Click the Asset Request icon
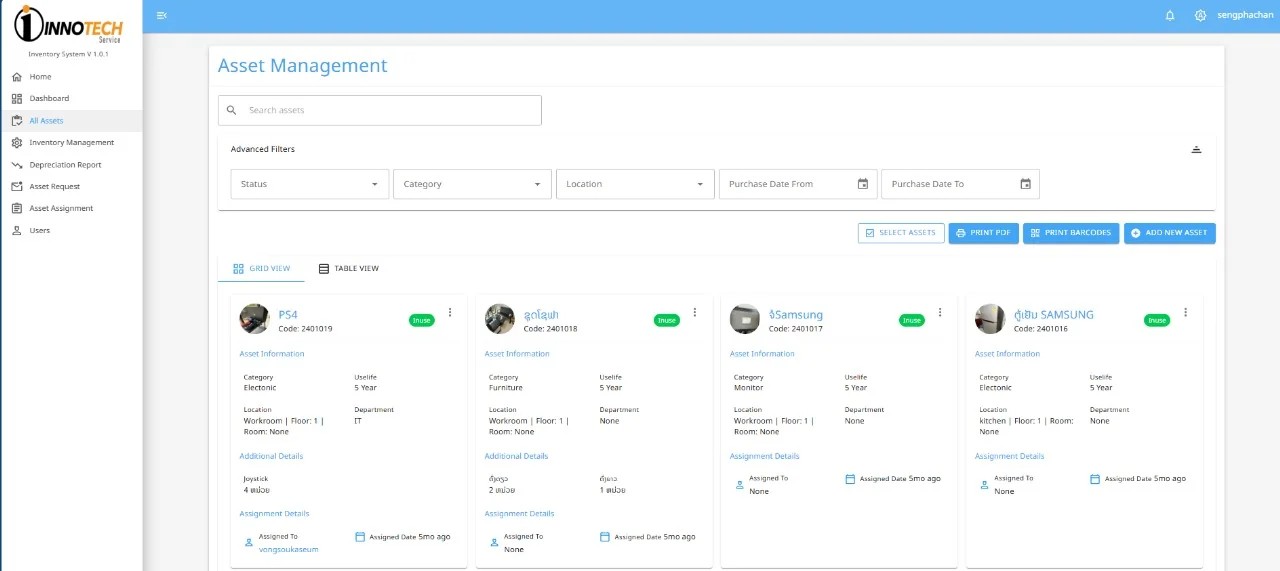Viewport: 1280px width, 571px height. point(17,186)
